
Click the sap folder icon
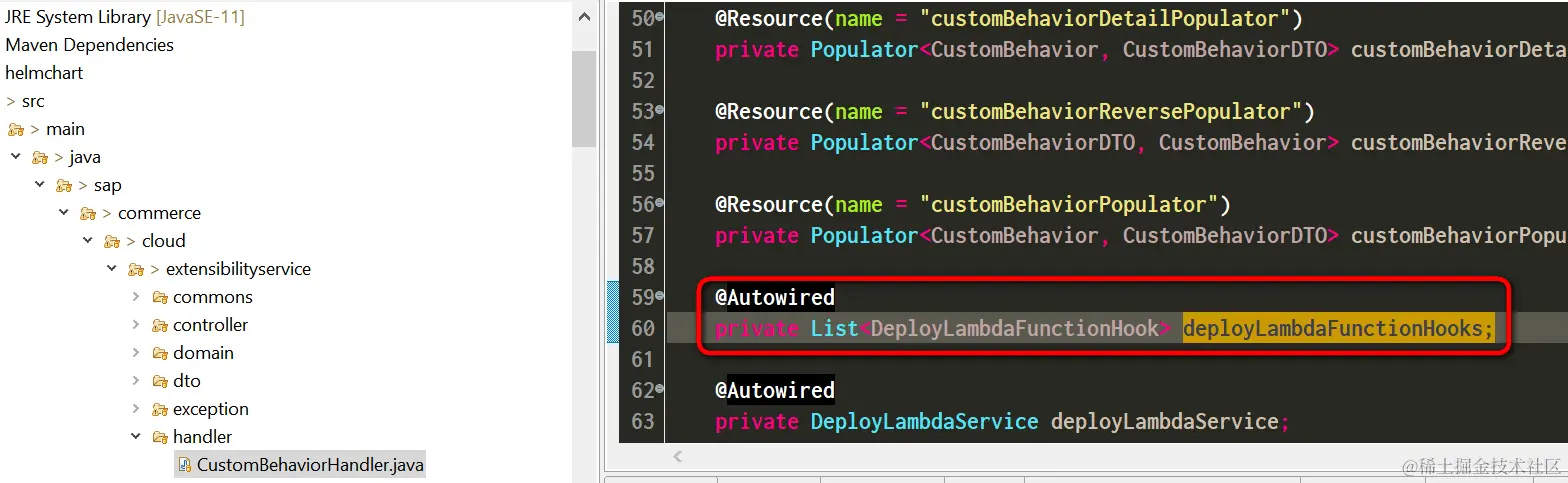[63, 185]
